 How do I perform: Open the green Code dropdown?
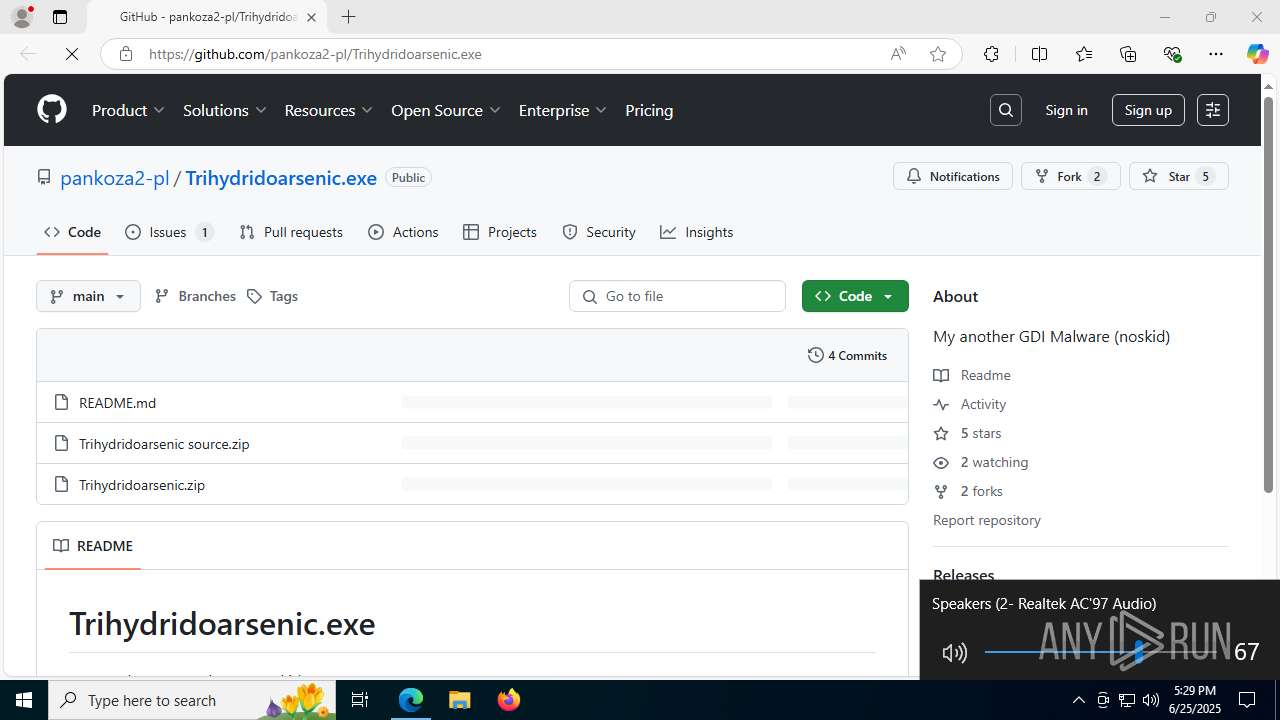[x=855, y=296]
